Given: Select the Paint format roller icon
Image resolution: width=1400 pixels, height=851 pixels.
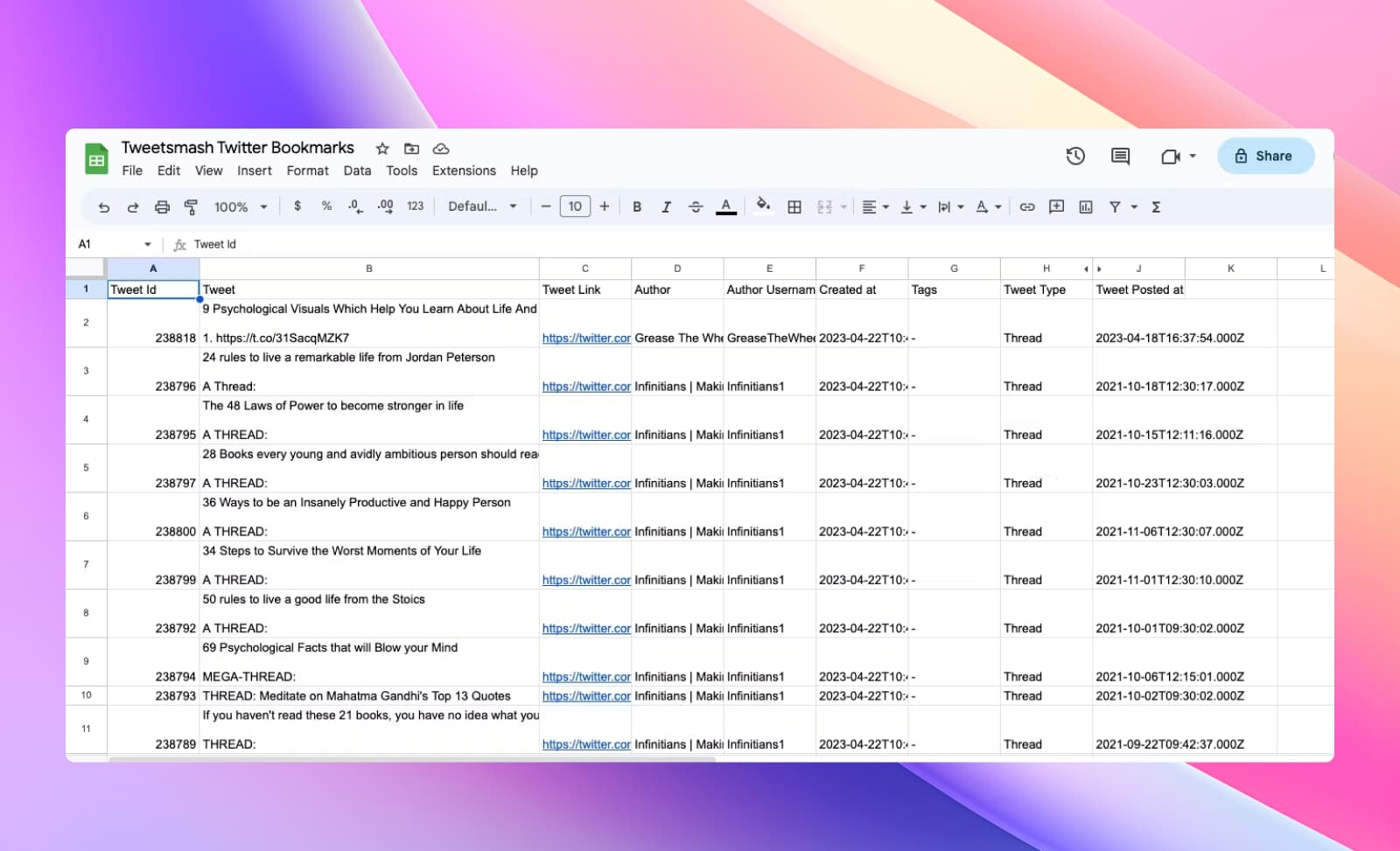Looking at the screenshot, I should point(191,207).
